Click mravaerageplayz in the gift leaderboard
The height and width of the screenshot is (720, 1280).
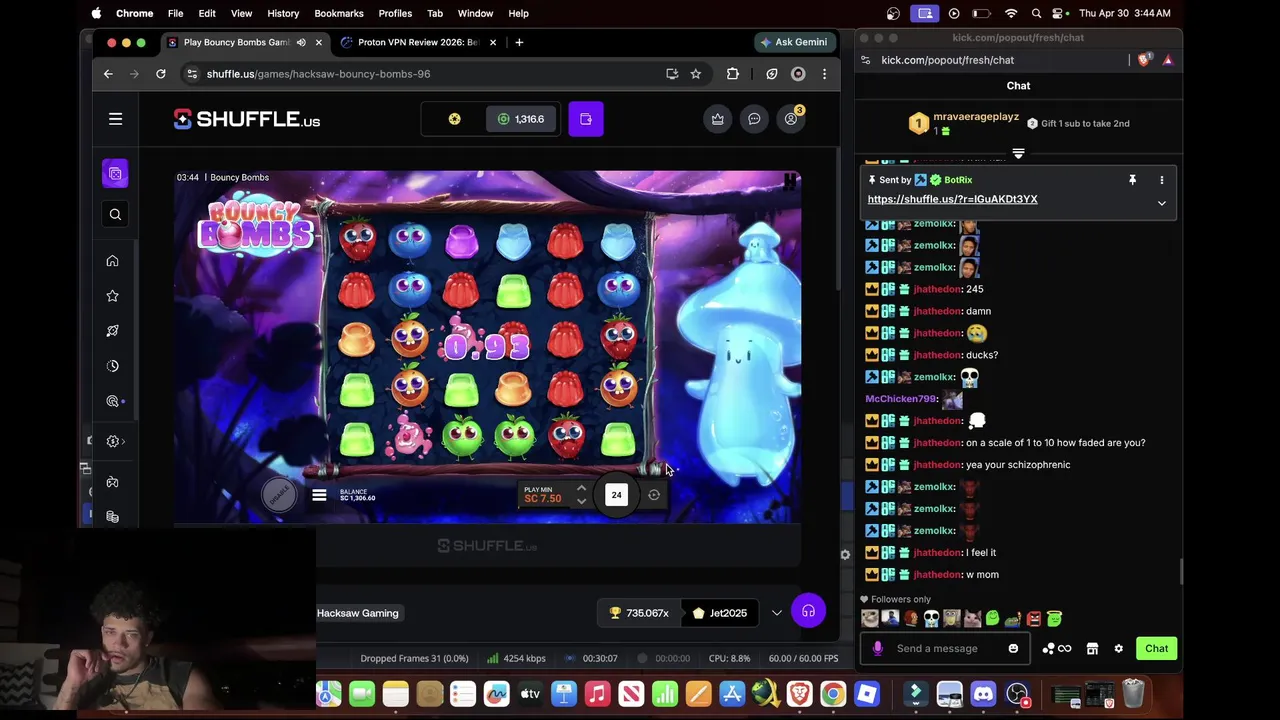pyautogui.click(x=976, y=117)
